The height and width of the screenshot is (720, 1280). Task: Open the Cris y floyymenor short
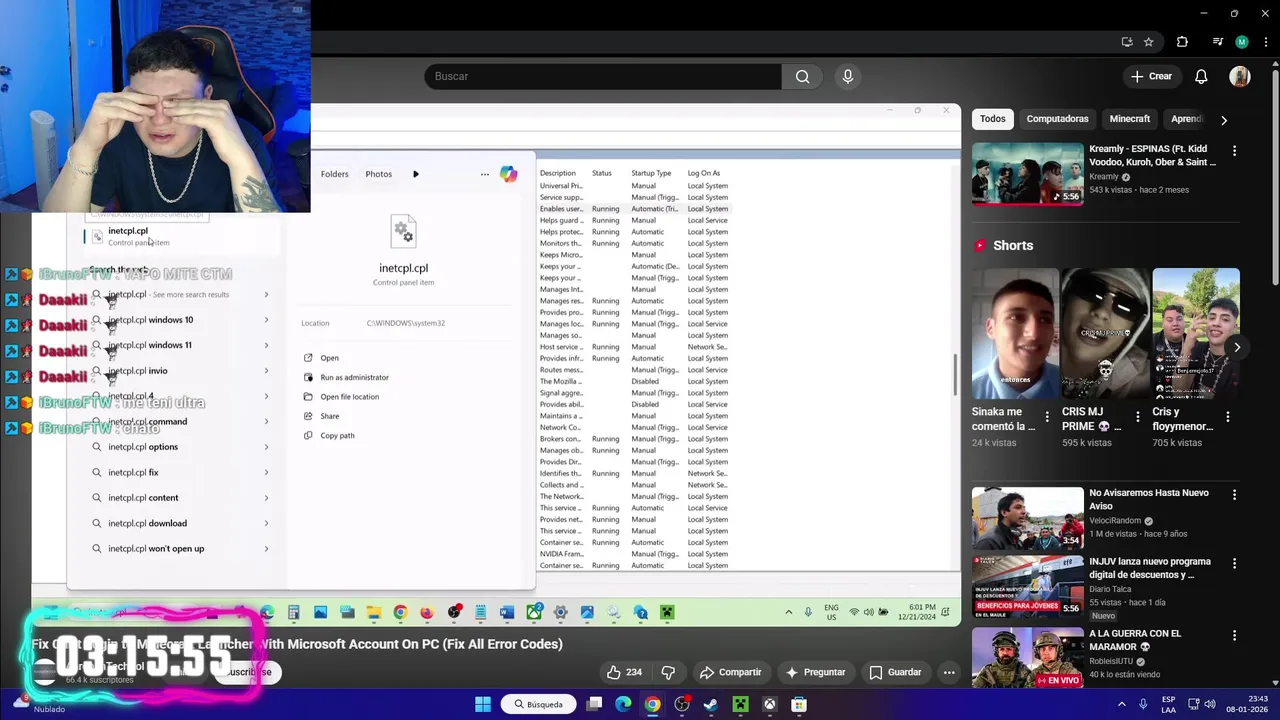(x=1196, y=333)
